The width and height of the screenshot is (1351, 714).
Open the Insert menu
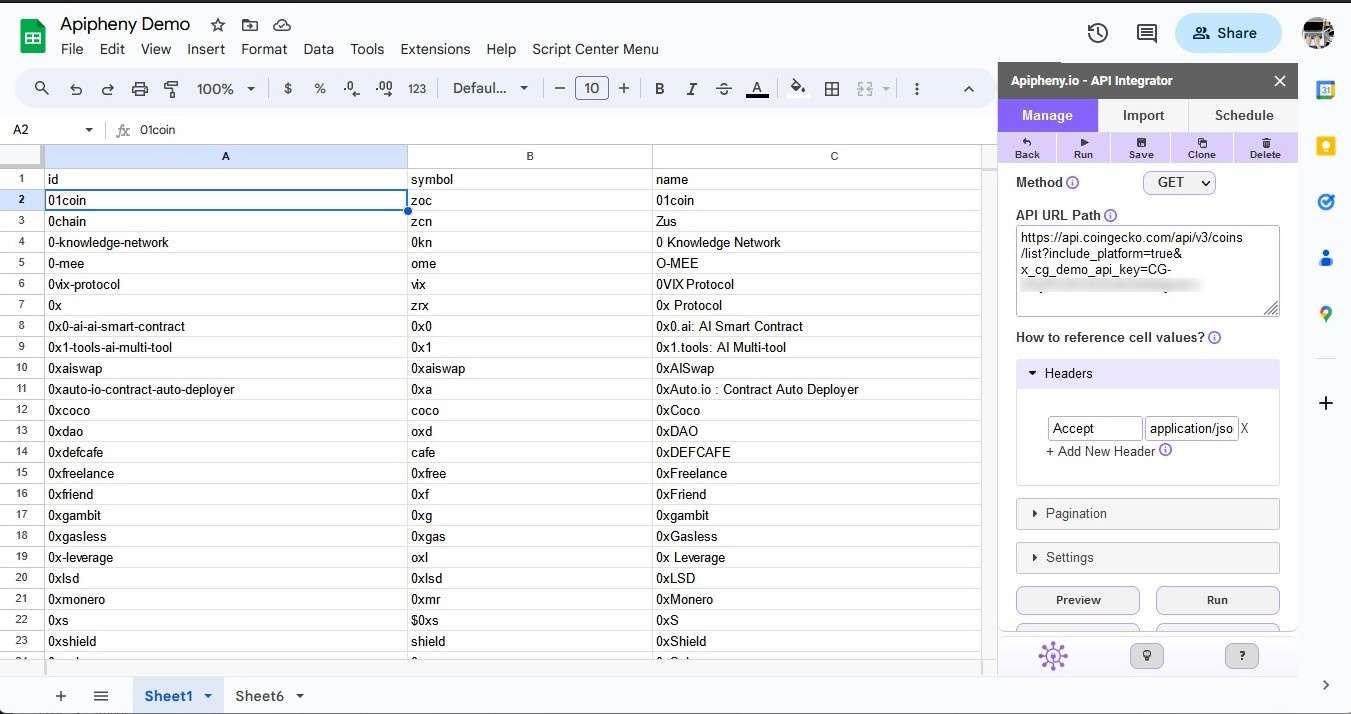pyautogui.click(x=206, y=49)
